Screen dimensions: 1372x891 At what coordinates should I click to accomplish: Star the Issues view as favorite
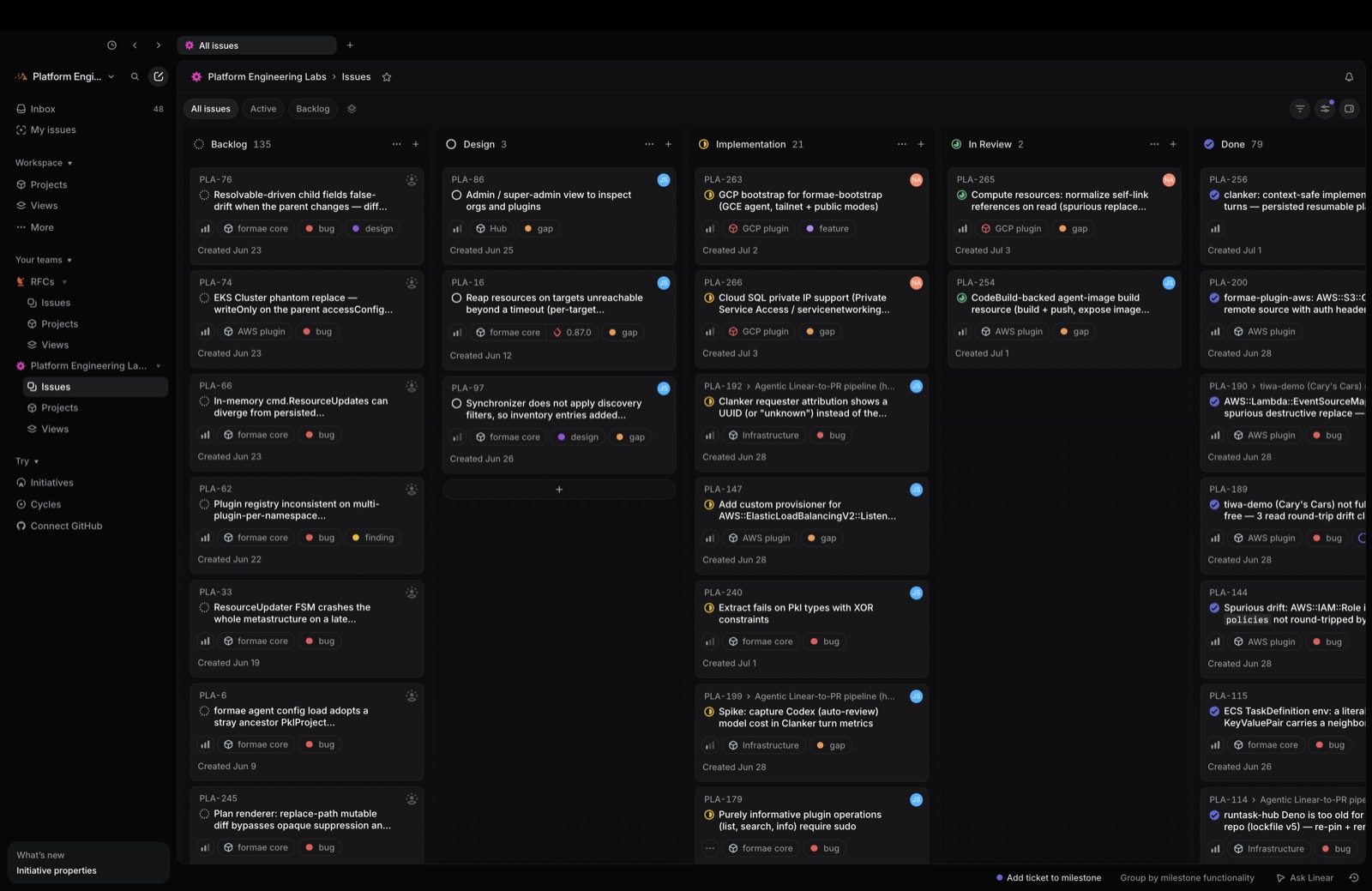tap(387, 77)
